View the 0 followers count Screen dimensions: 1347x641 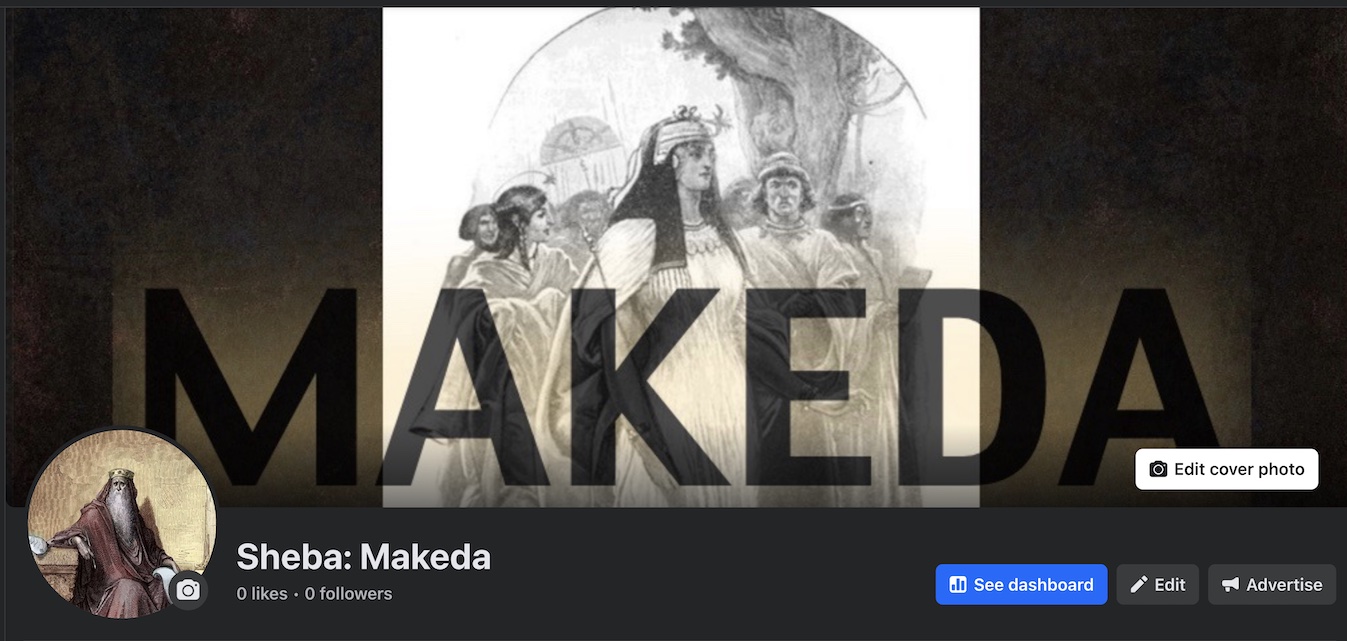pyautogui.click(x=348, y=594)
